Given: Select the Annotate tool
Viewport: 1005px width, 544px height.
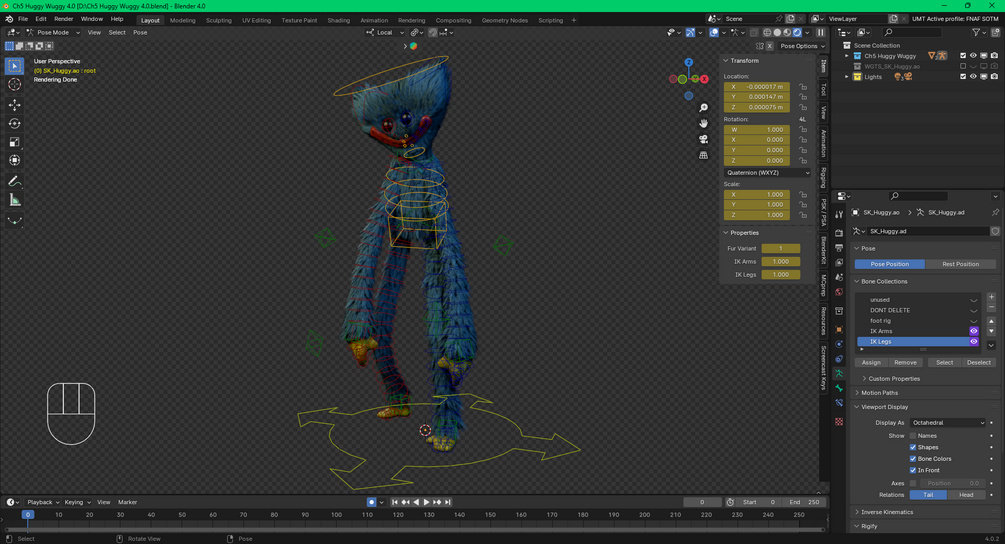Looking at the screenshot, I should tap(14, 181).
